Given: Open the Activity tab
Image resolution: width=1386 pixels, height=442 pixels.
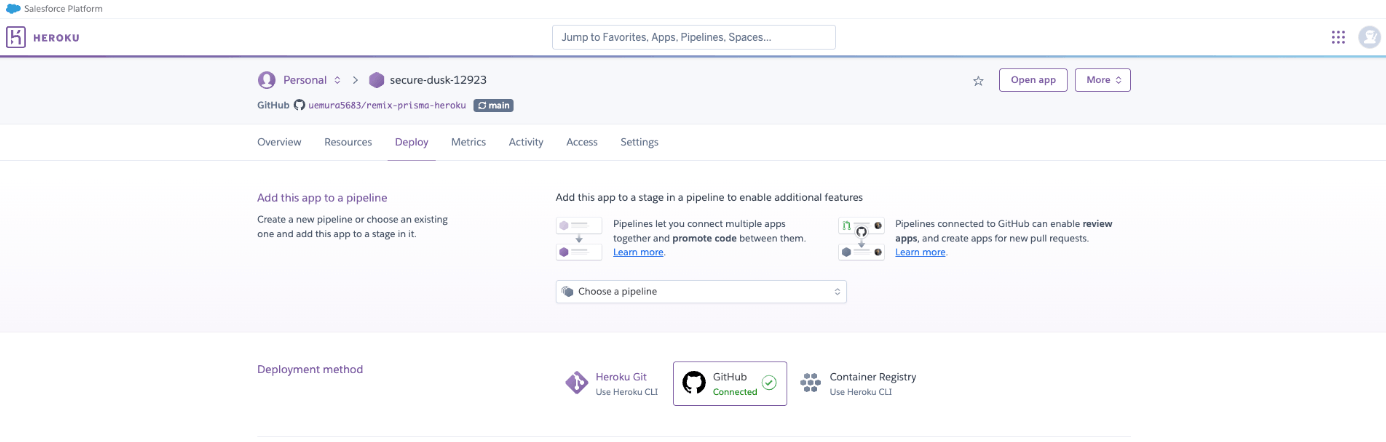Looking at the screenshot, I should [526, 142].
